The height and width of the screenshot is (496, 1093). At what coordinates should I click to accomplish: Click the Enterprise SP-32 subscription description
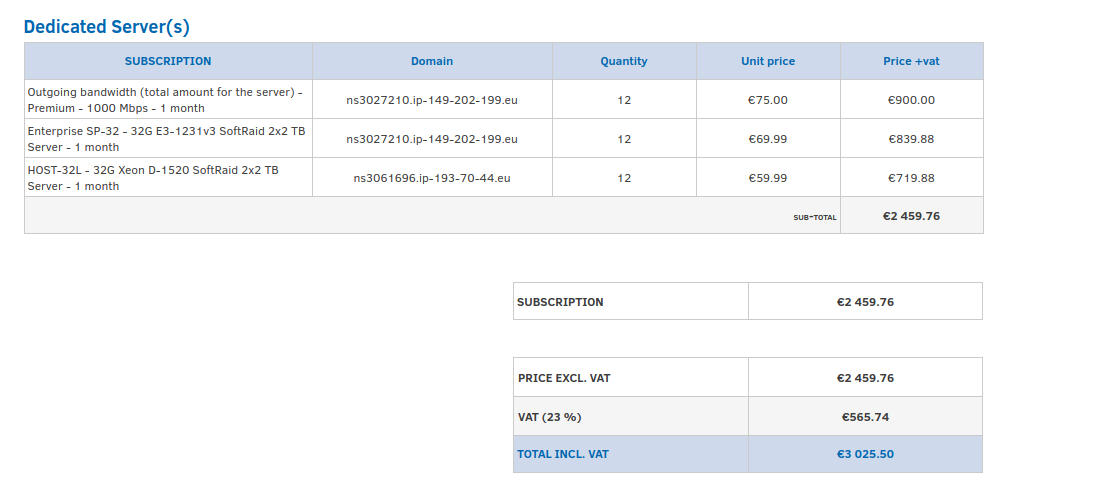(167, 139)
